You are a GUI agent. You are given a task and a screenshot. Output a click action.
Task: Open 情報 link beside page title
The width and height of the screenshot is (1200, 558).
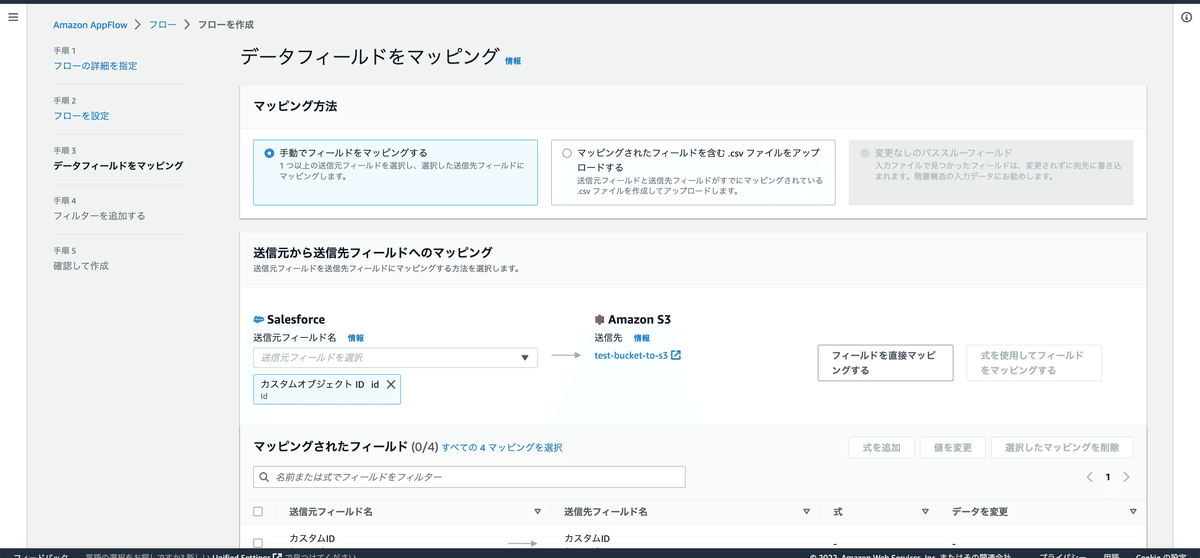[513, 61]
